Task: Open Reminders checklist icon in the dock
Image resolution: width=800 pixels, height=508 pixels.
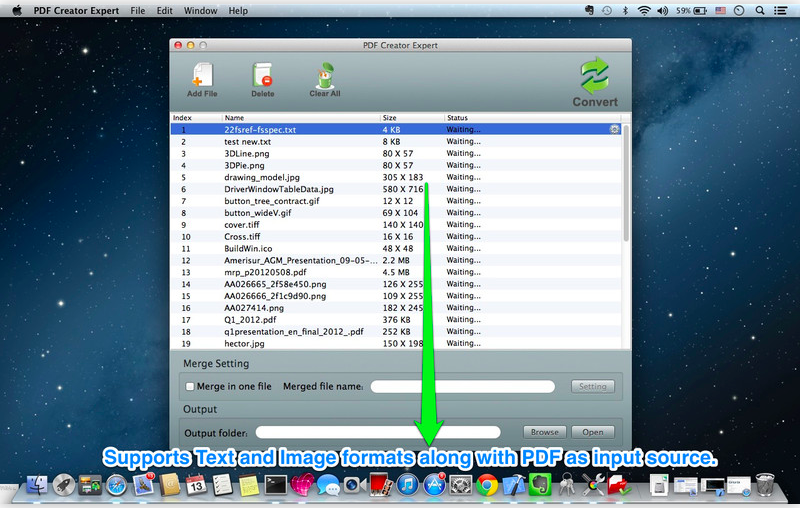Action: (x=222, y=485)
